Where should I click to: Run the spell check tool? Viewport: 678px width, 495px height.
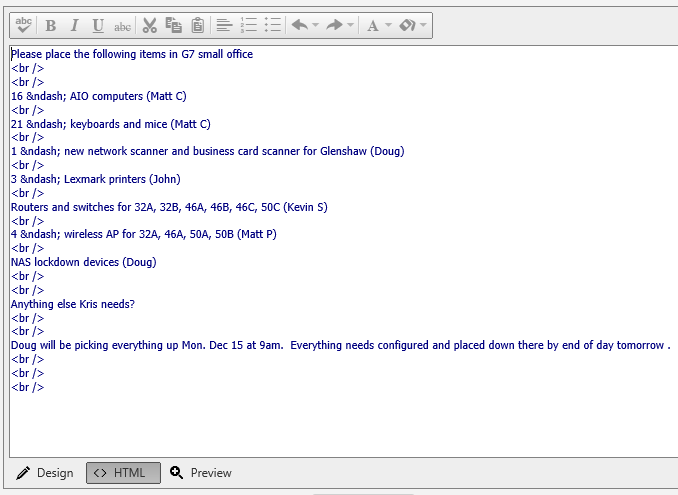pos(23,26)
